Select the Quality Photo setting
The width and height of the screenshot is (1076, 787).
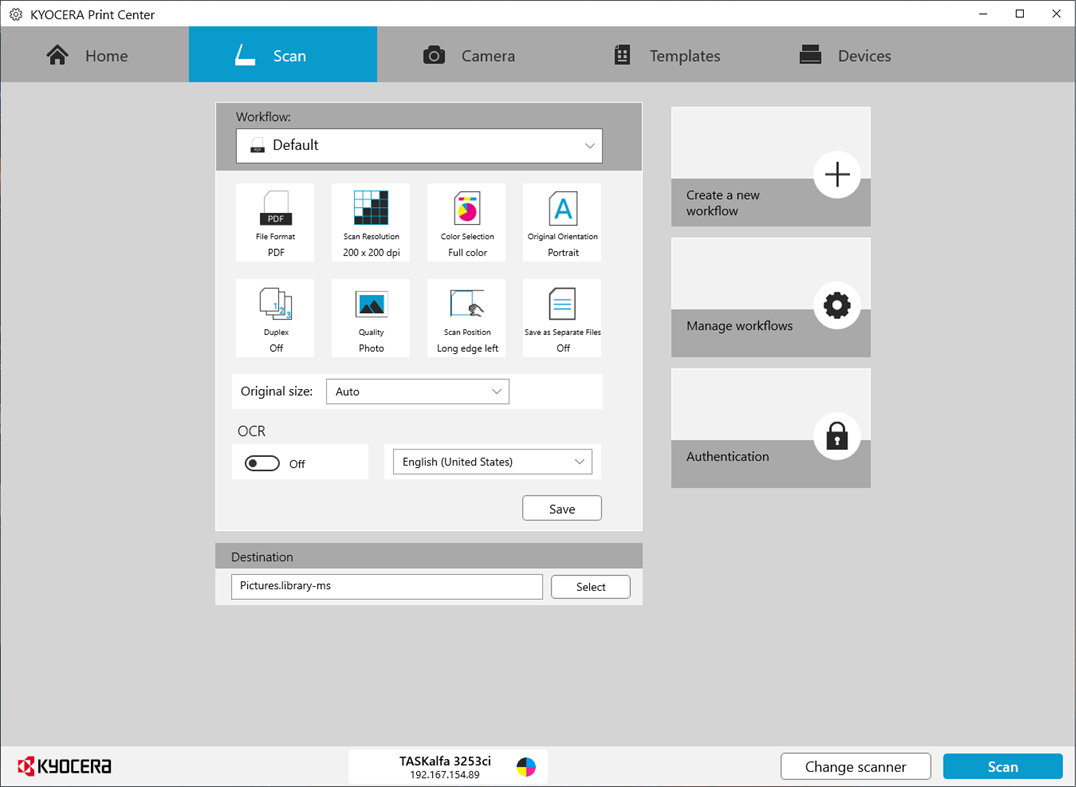(370, 317)
